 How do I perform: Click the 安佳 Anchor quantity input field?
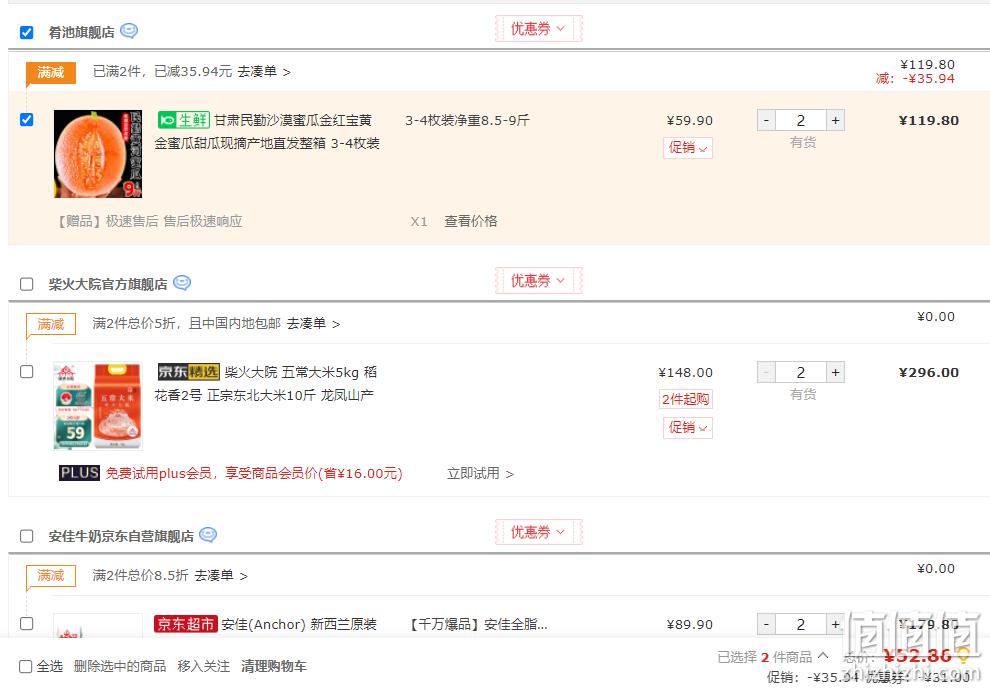[x=801, y=624]
